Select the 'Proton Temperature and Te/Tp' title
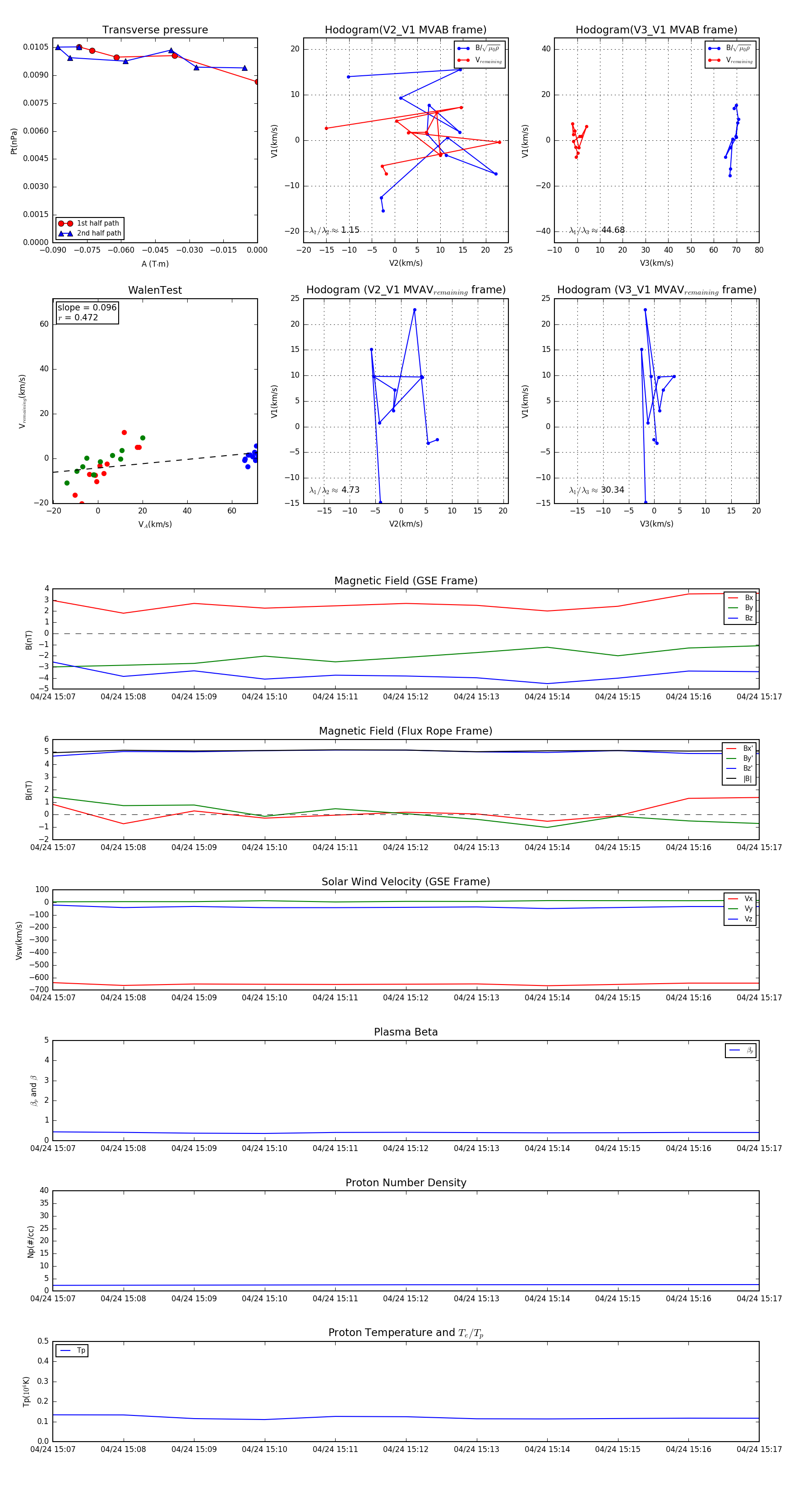 [406, 1333]
